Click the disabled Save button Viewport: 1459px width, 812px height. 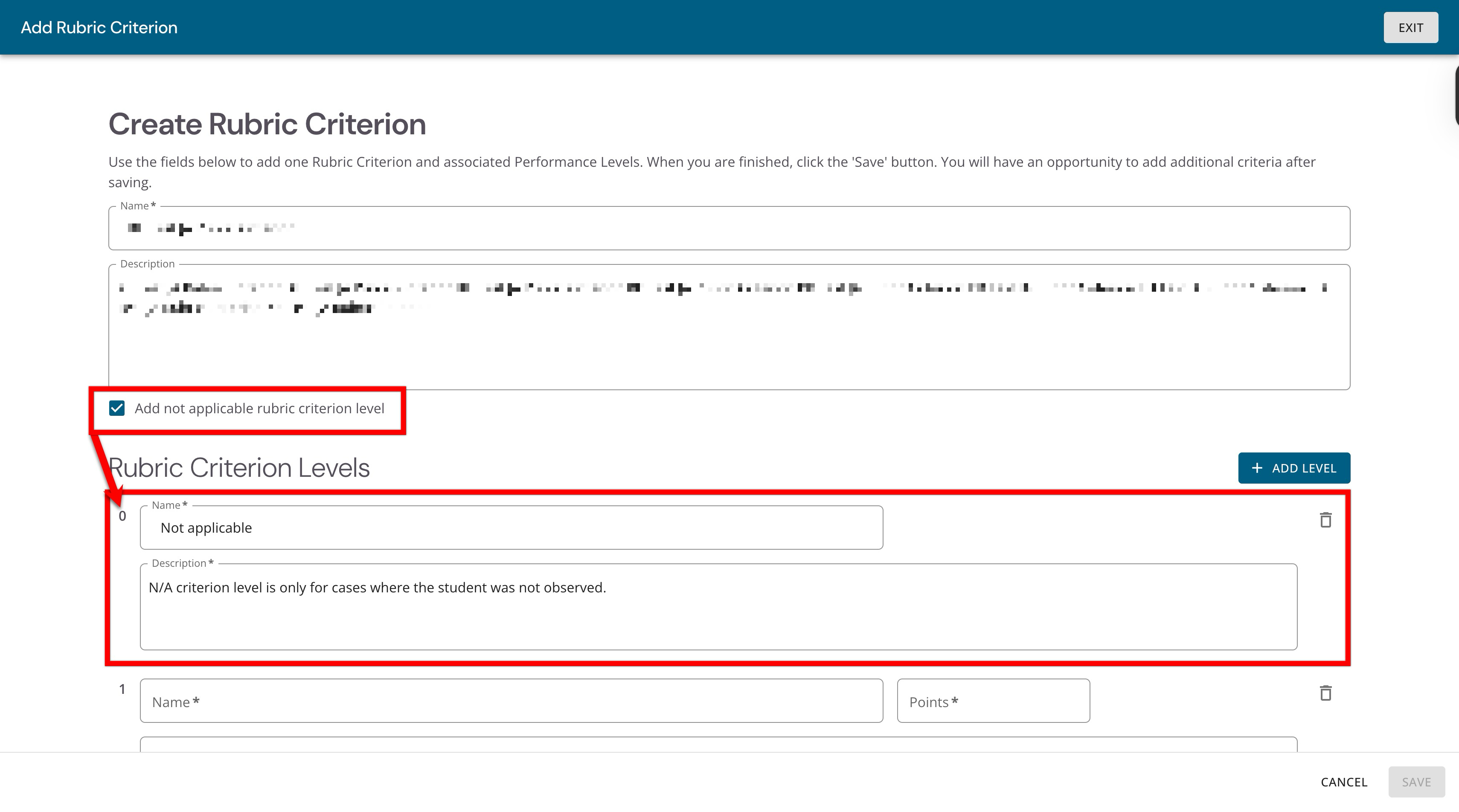tap(1416, 782)
